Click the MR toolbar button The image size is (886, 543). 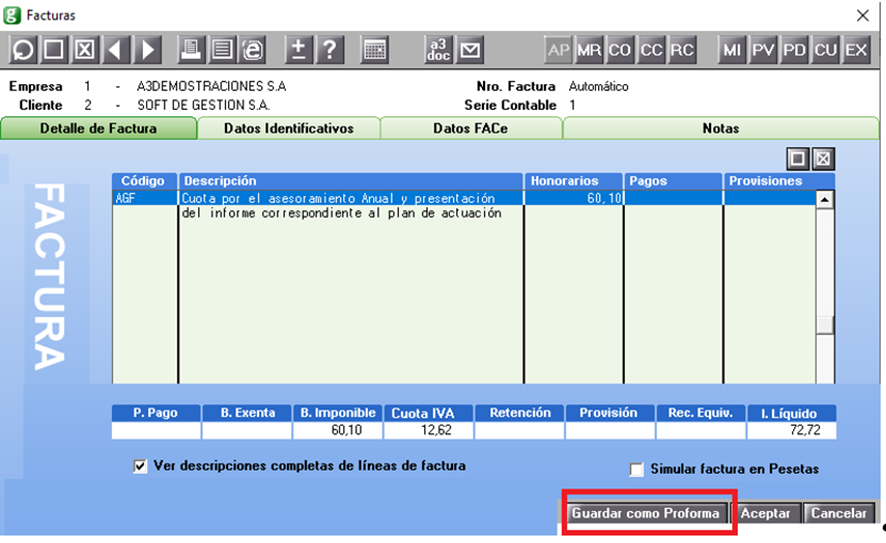(589, 50)
